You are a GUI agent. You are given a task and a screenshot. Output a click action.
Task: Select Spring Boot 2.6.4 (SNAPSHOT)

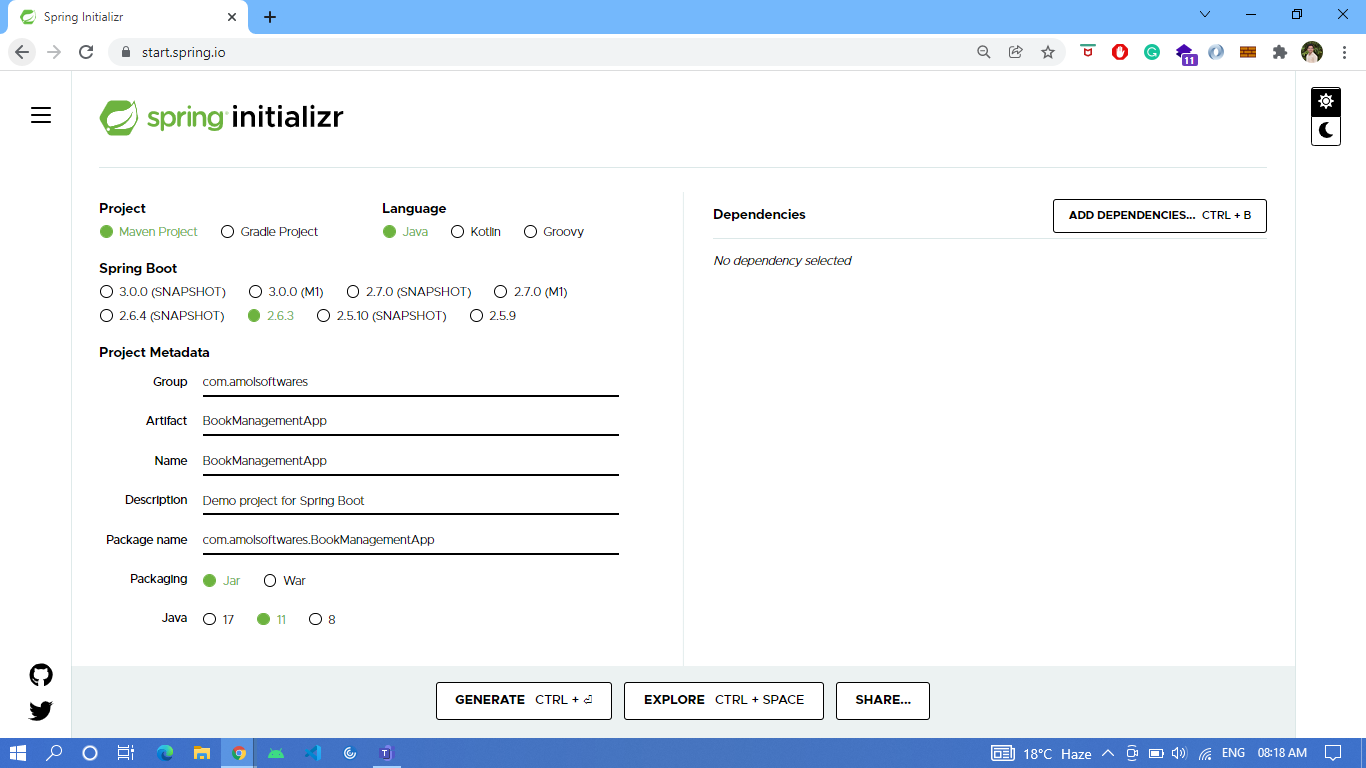(x=162, y=316)
